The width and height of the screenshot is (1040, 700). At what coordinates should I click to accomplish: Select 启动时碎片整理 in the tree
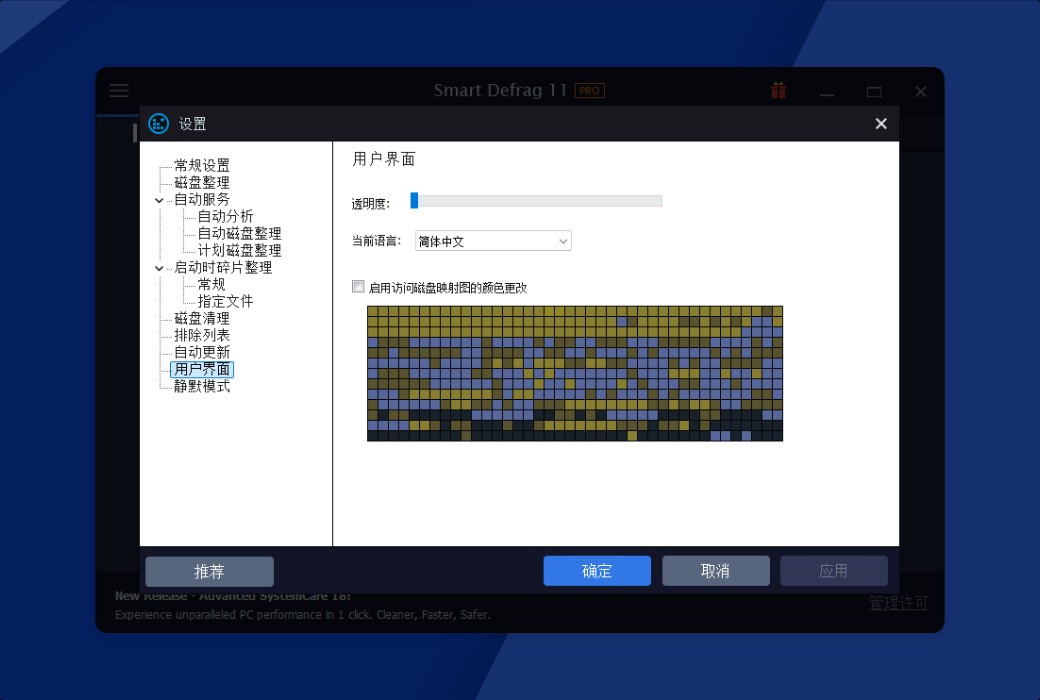(x=223, y=267)
